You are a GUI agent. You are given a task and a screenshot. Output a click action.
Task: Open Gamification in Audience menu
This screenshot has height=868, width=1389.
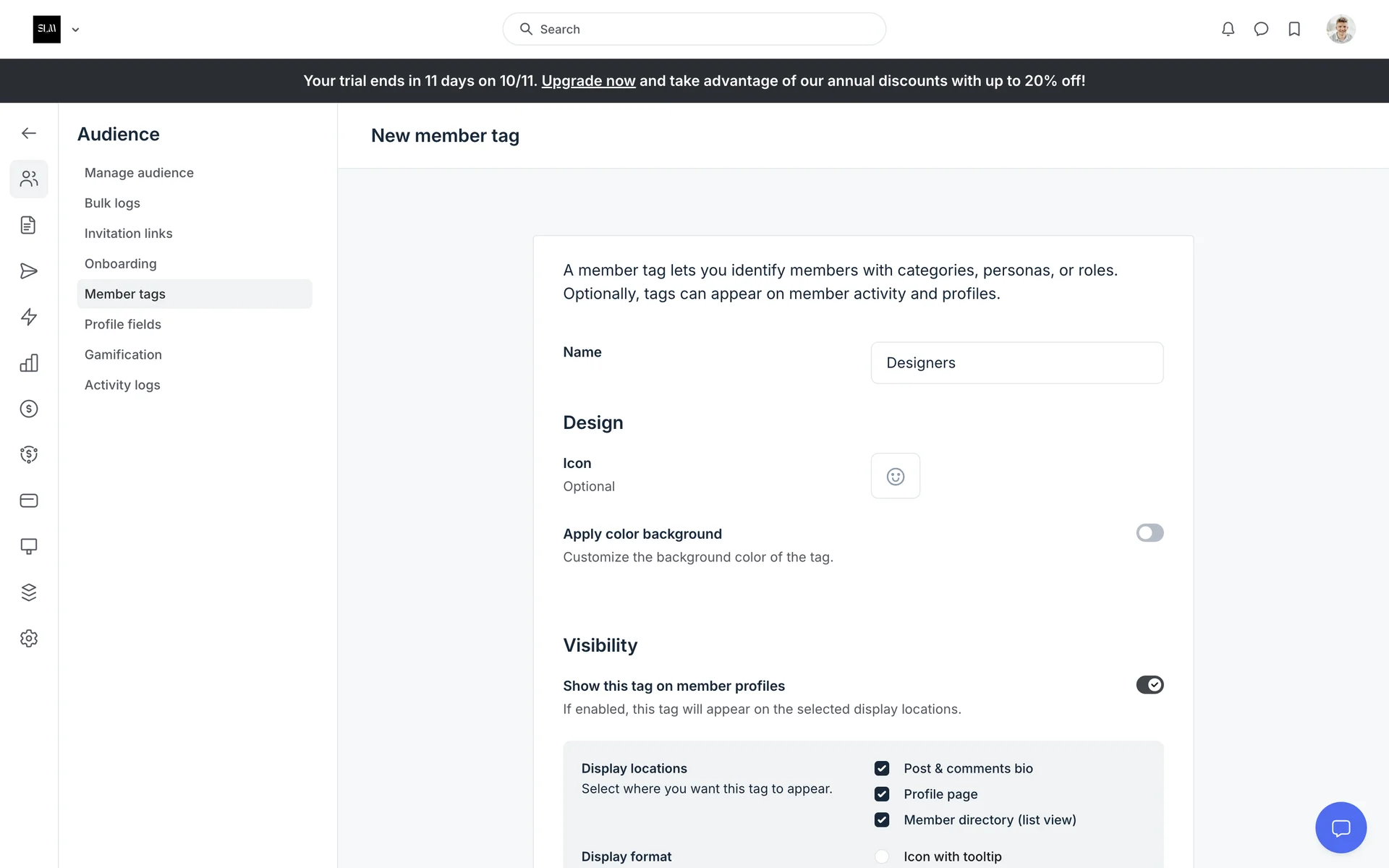[123, 354]
